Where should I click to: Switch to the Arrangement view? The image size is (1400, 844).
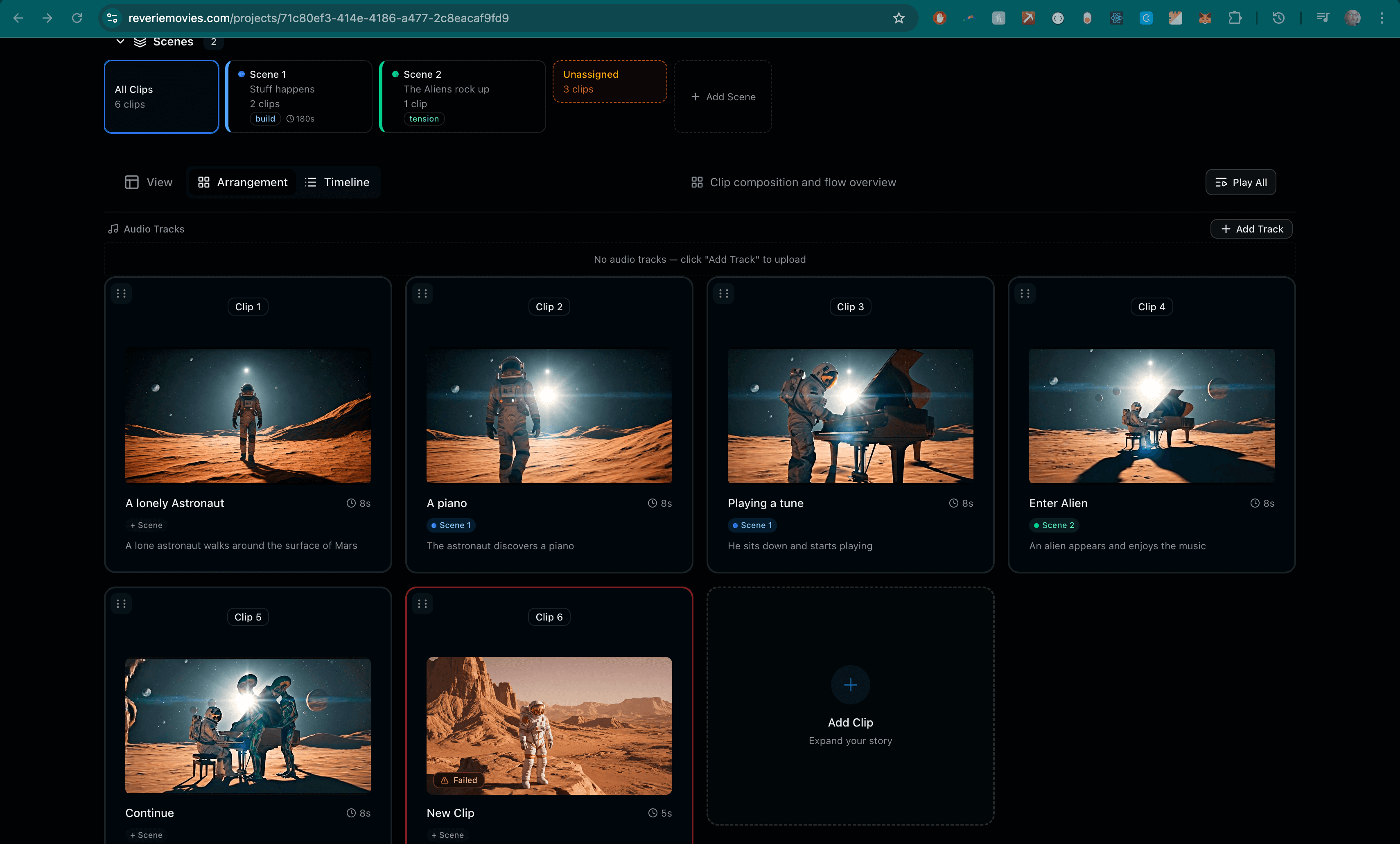pyautogui.click(x=243, y=182)
